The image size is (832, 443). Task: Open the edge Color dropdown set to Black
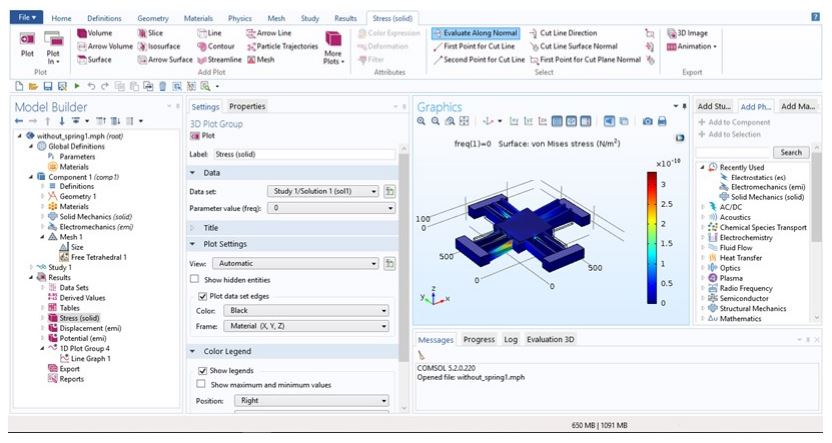click(310, 311)
